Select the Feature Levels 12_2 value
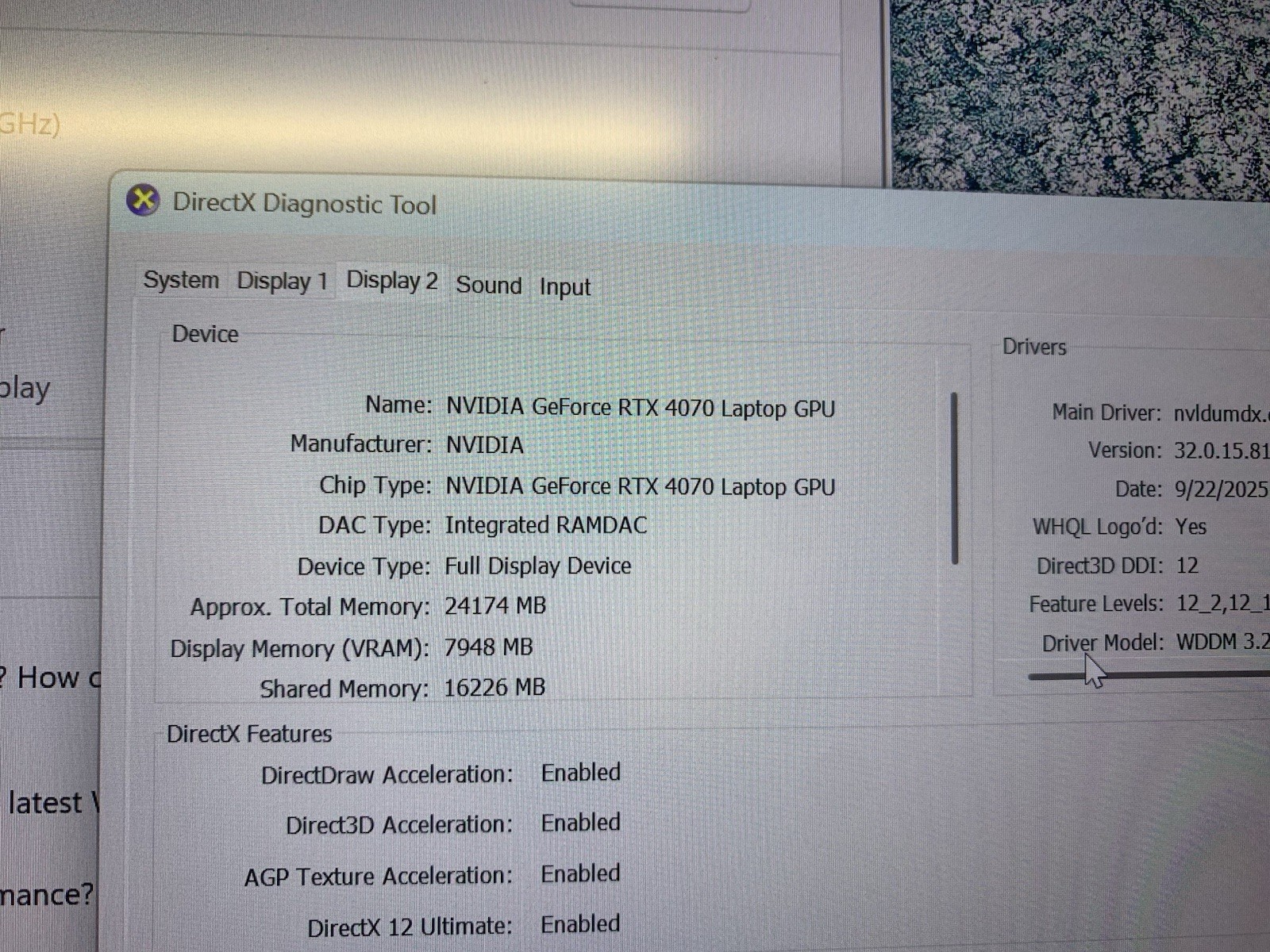1270x952 pixels. click(1223, 604)
